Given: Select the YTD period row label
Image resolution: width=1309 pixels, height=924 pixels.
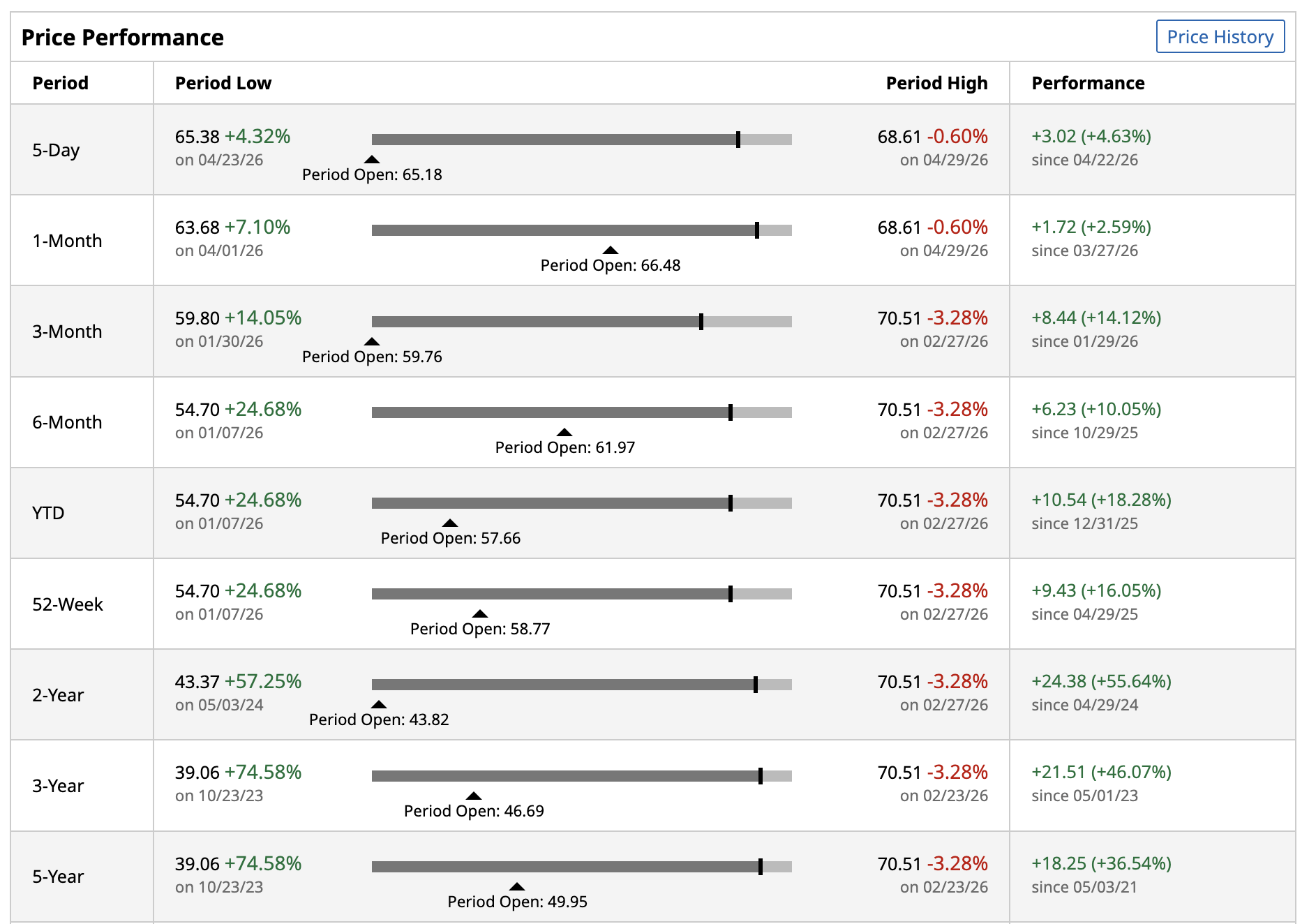Looking at the screenshot, I should click(48, 513).
